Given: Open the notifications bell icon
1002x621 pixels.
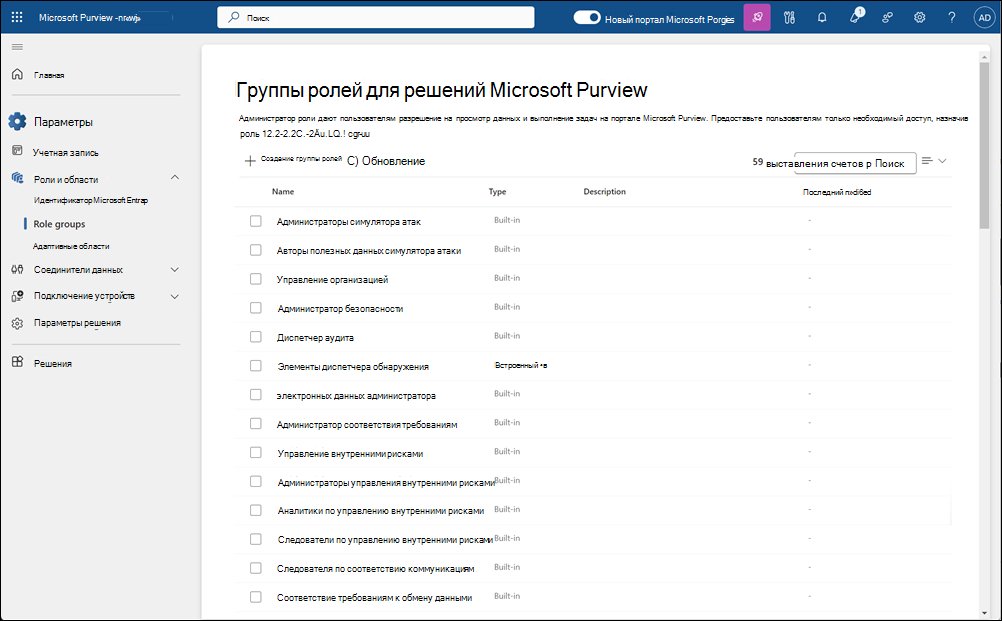Looking at the screenshot, I should (x=822, y=17).
